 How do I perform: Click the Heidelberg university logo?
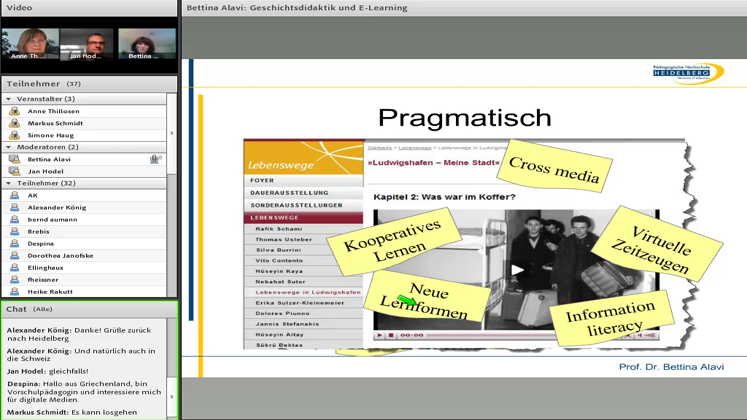[x=686, y=73]
